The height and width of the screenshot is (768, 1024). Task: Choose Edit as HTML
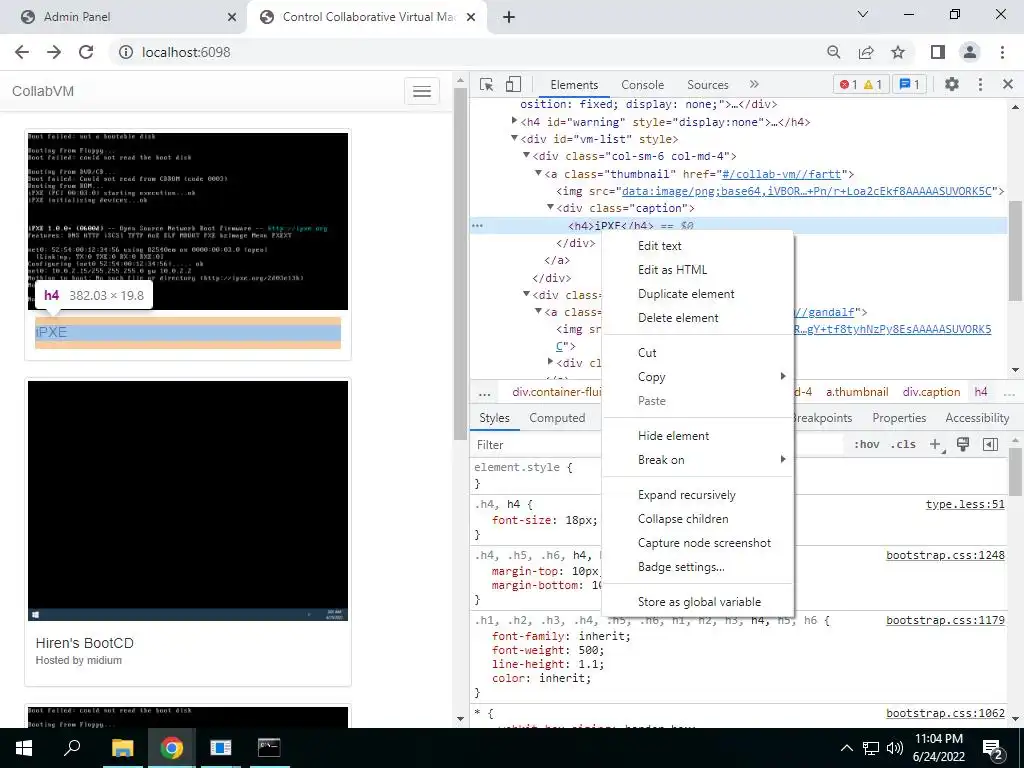697,270
